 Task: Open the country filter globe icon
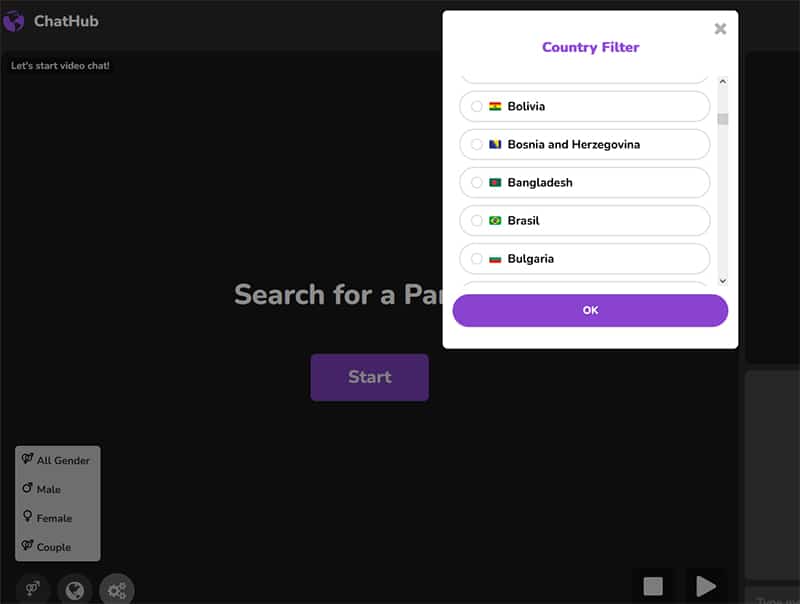74,590
